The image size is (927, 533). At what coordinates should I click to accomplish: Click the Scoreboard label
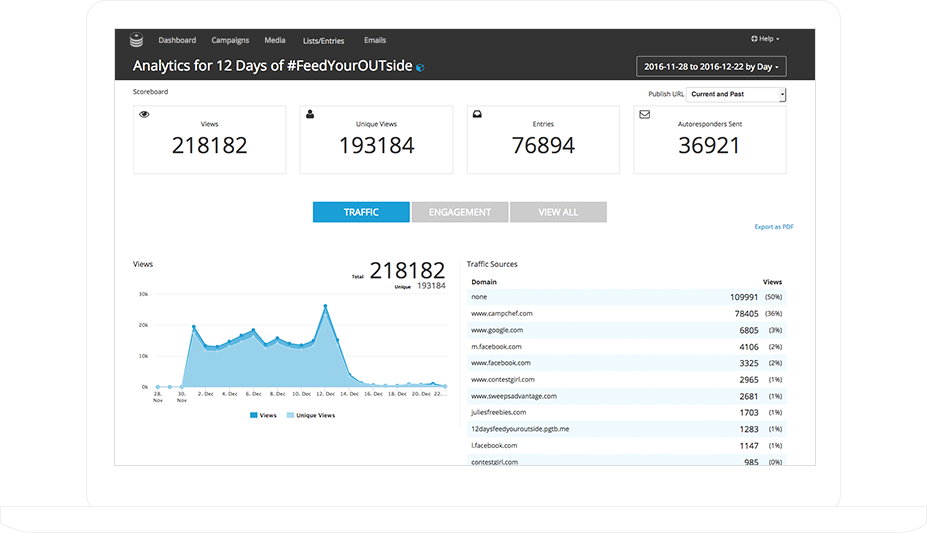pyautogui.click(x=150, y=92)
